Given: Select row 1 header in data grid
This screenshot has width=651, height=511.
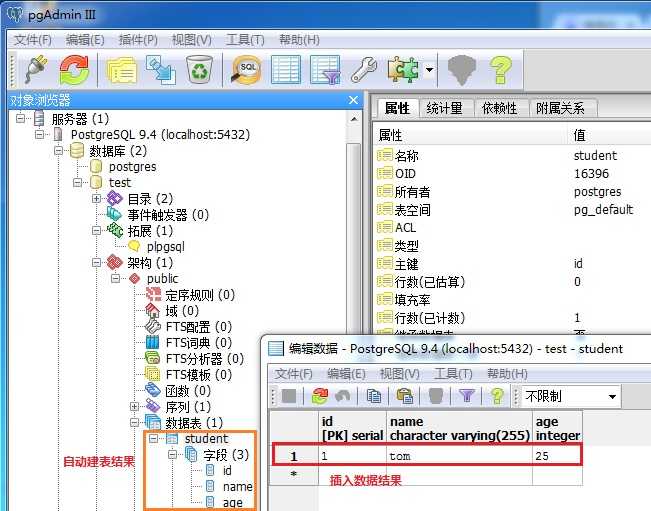Looking at the screenshot, I should pyautogui.click(x=294, y=456).
